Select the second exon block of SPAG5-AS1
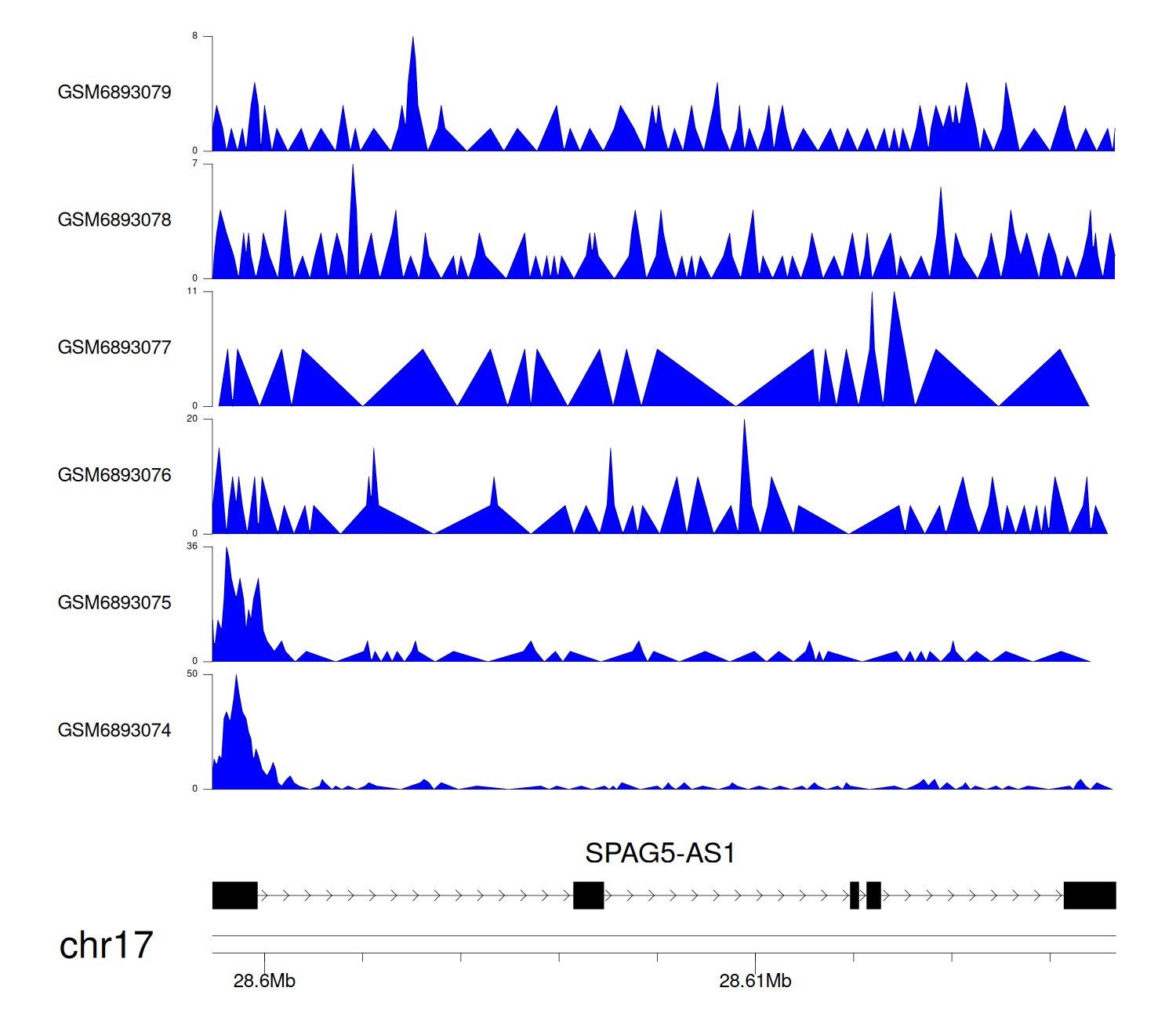This screenshot has width=1176, height=1035. [588, 895]
